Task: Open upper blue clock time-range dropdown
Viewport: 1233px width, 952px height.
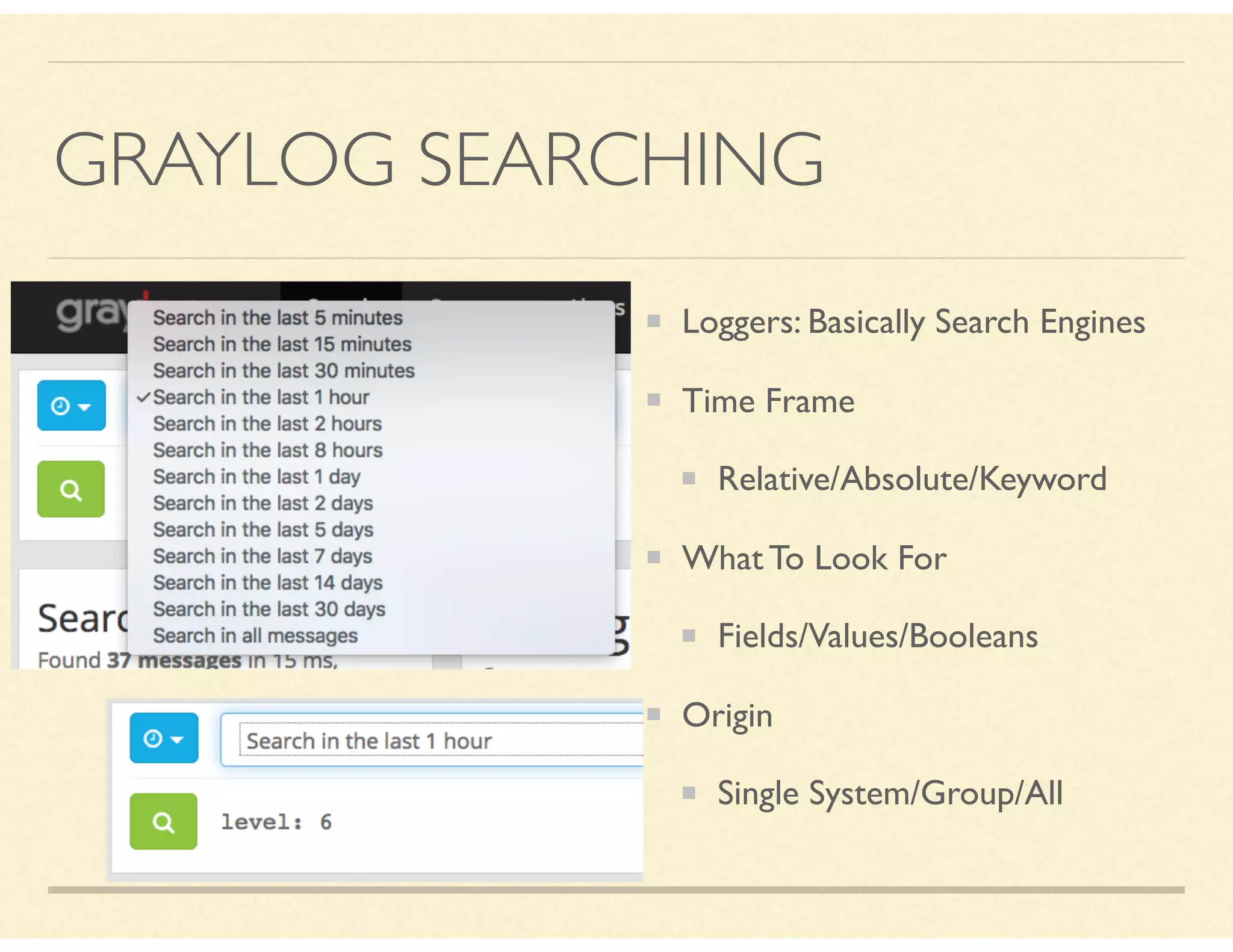Action: click(x=71, y=406)
